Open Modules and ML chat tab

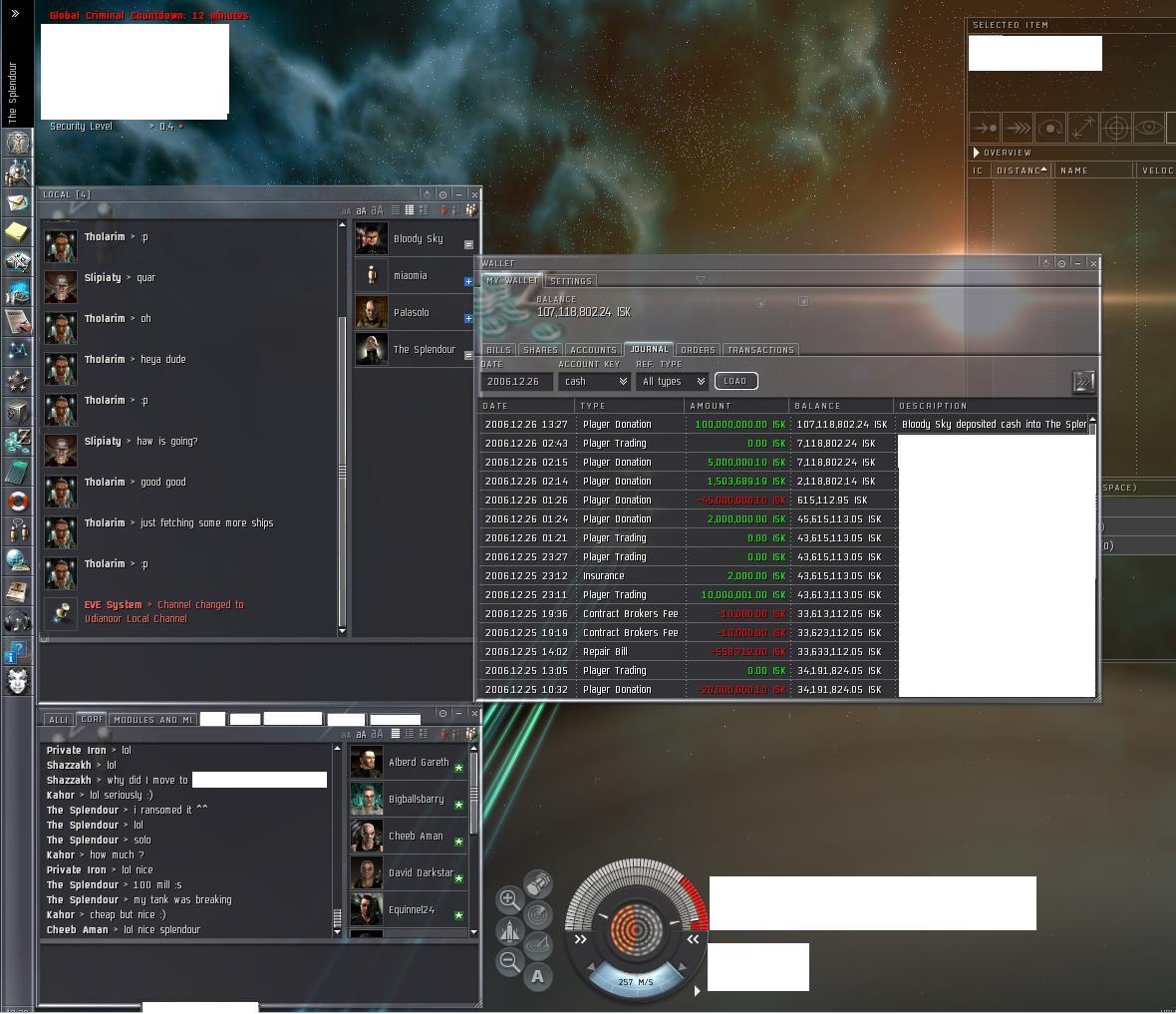(153, 720)
